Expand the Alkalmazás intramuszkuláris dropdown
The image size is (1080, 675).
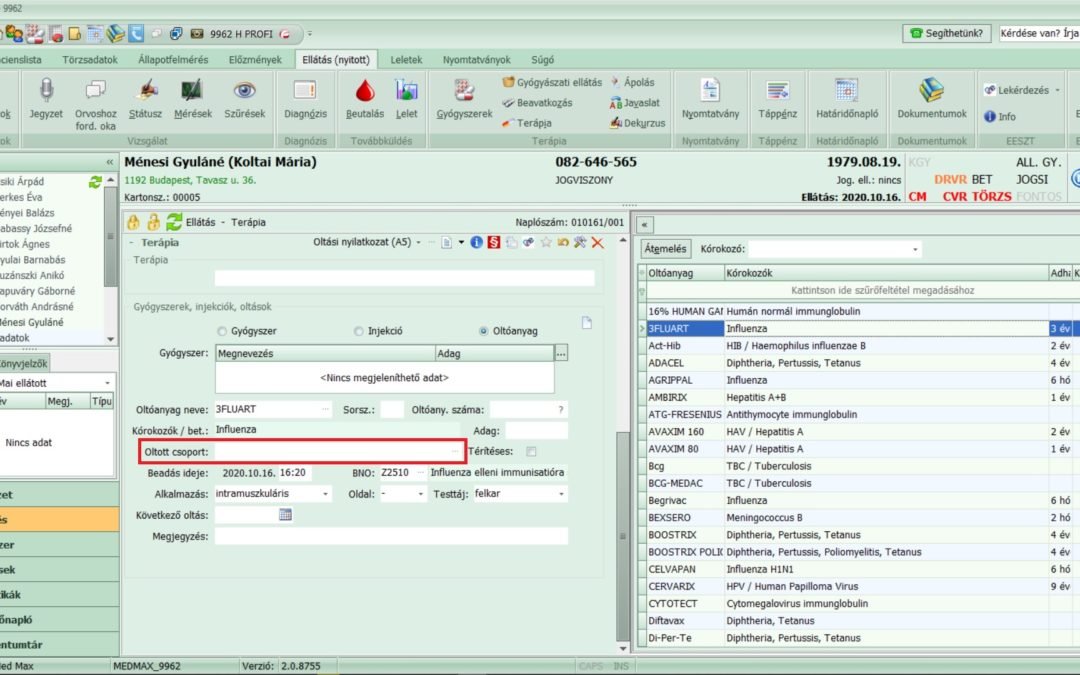click(x=326, y=494)
